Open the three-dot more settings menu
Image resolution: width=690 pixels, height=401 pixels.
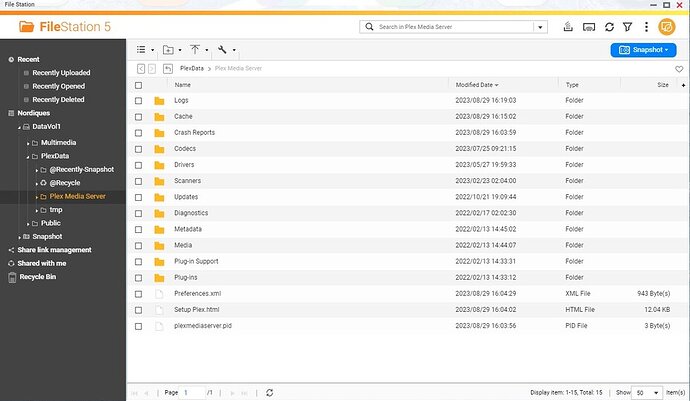[x=646, y=27]
